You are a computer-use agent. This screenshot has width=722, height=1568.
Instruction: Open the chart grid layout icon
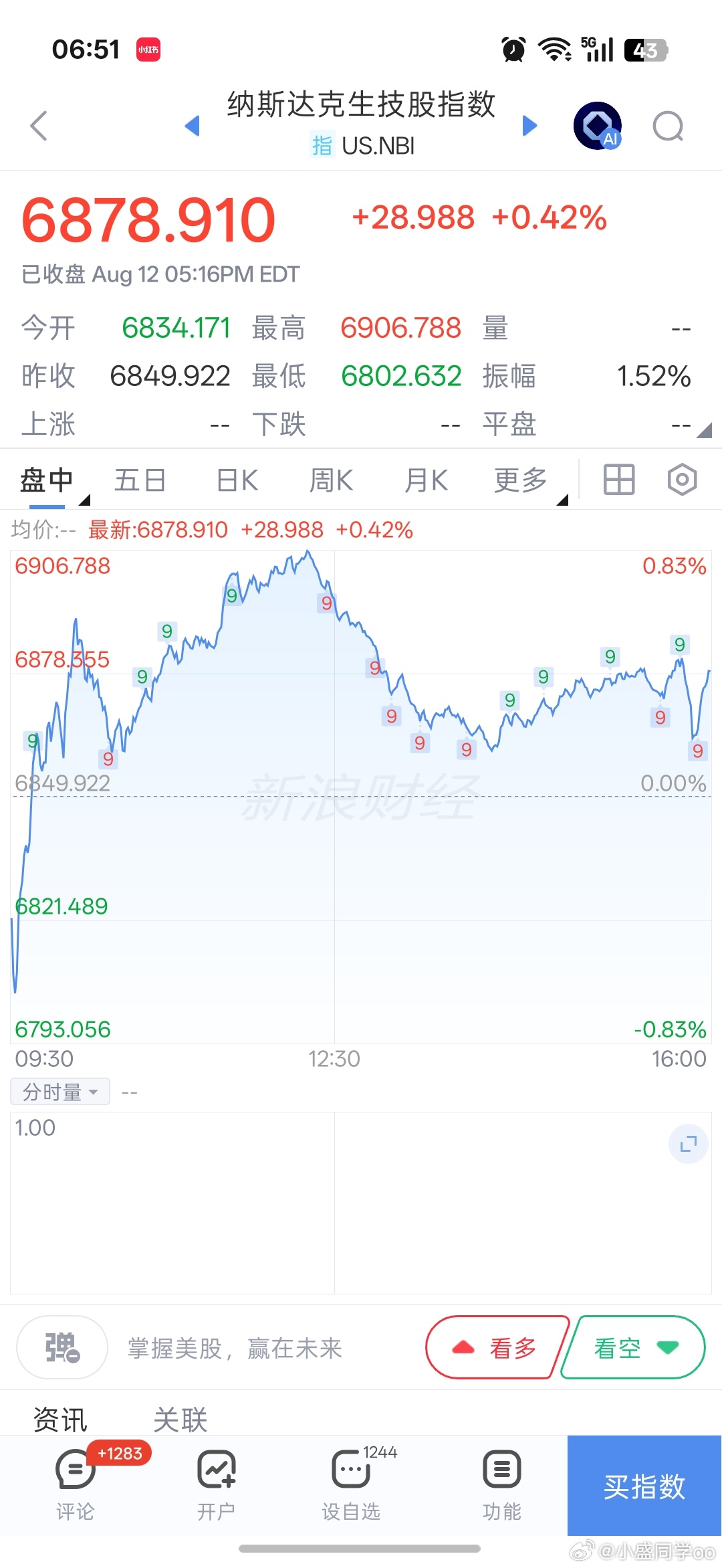(x=619, y=480)
